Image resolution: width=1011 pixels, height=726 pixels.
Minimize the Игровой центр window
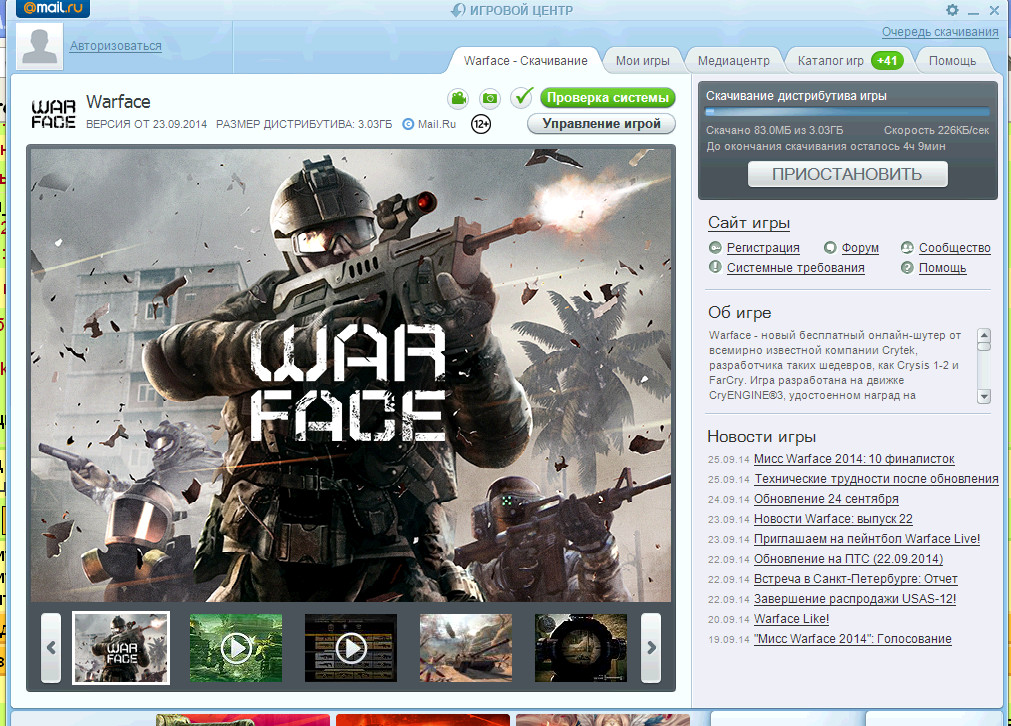974,11
